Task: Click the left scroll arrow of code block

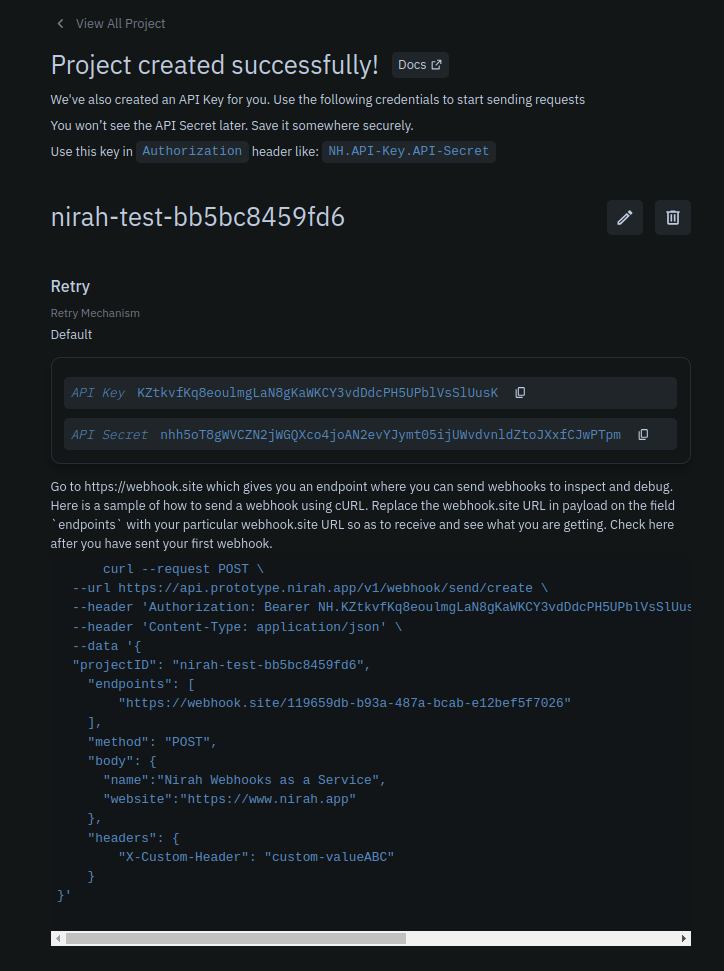Action: (x=57, y=938)
